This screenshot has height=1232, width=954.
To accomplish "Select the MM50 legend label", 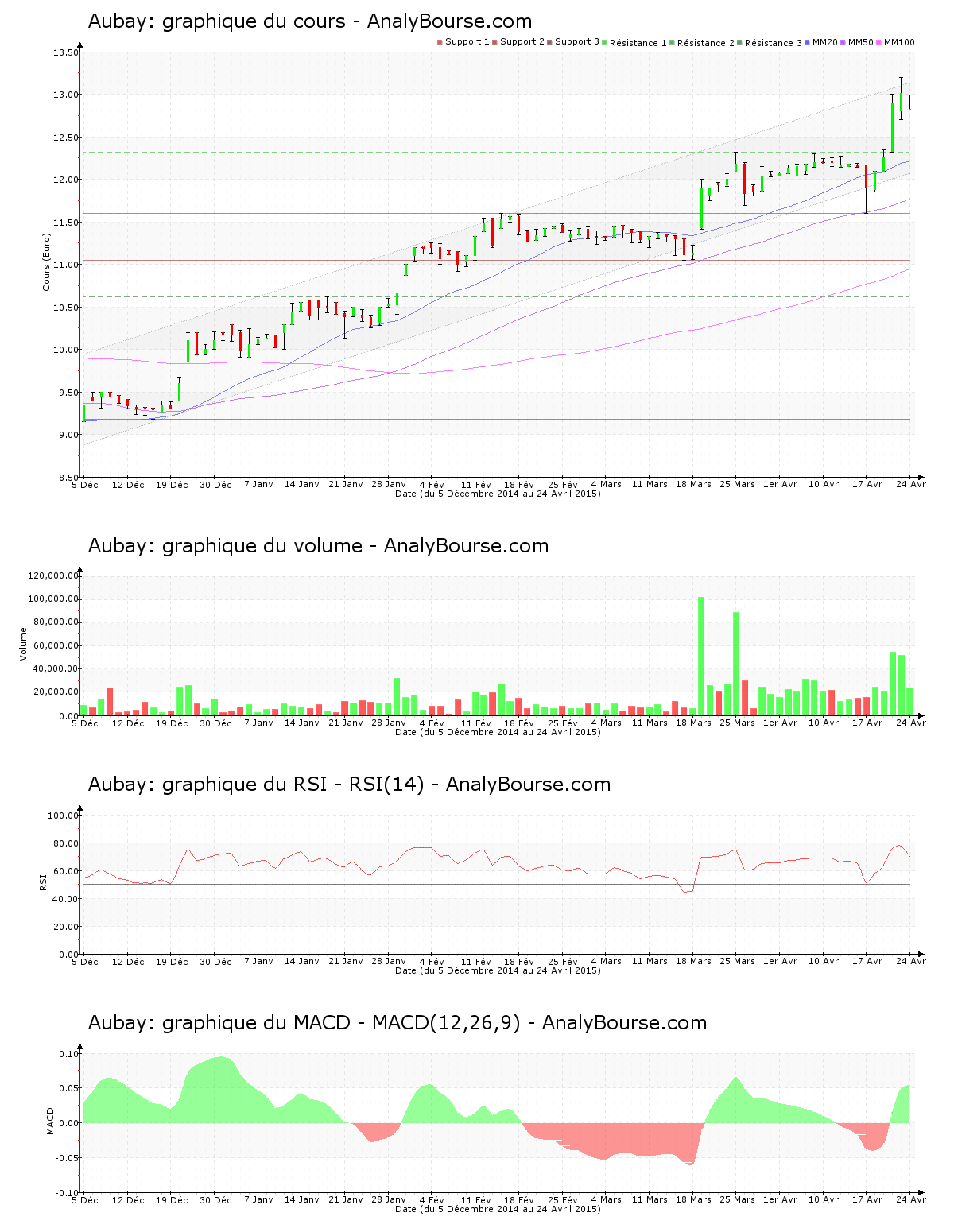I will [861, 42].
